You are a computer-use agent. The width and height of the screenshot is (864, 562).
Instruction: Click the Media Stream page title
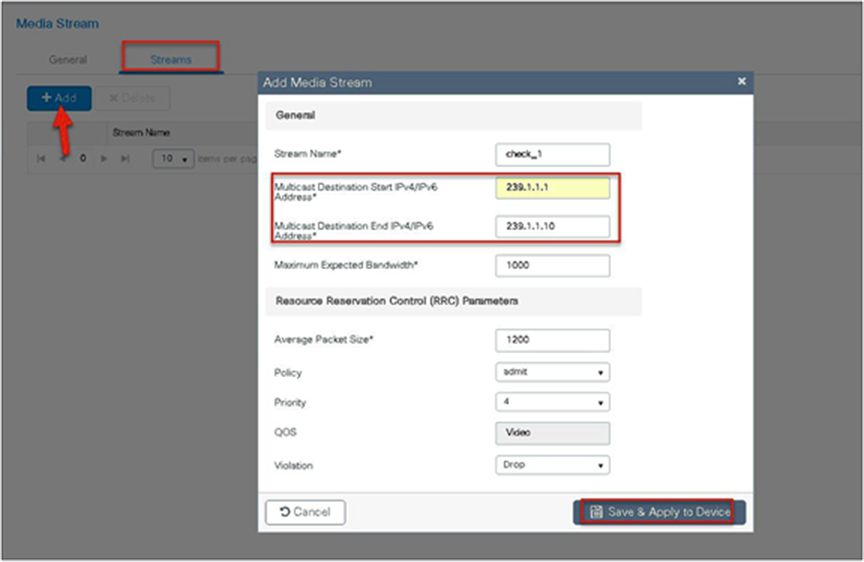[x=57, y=24]
